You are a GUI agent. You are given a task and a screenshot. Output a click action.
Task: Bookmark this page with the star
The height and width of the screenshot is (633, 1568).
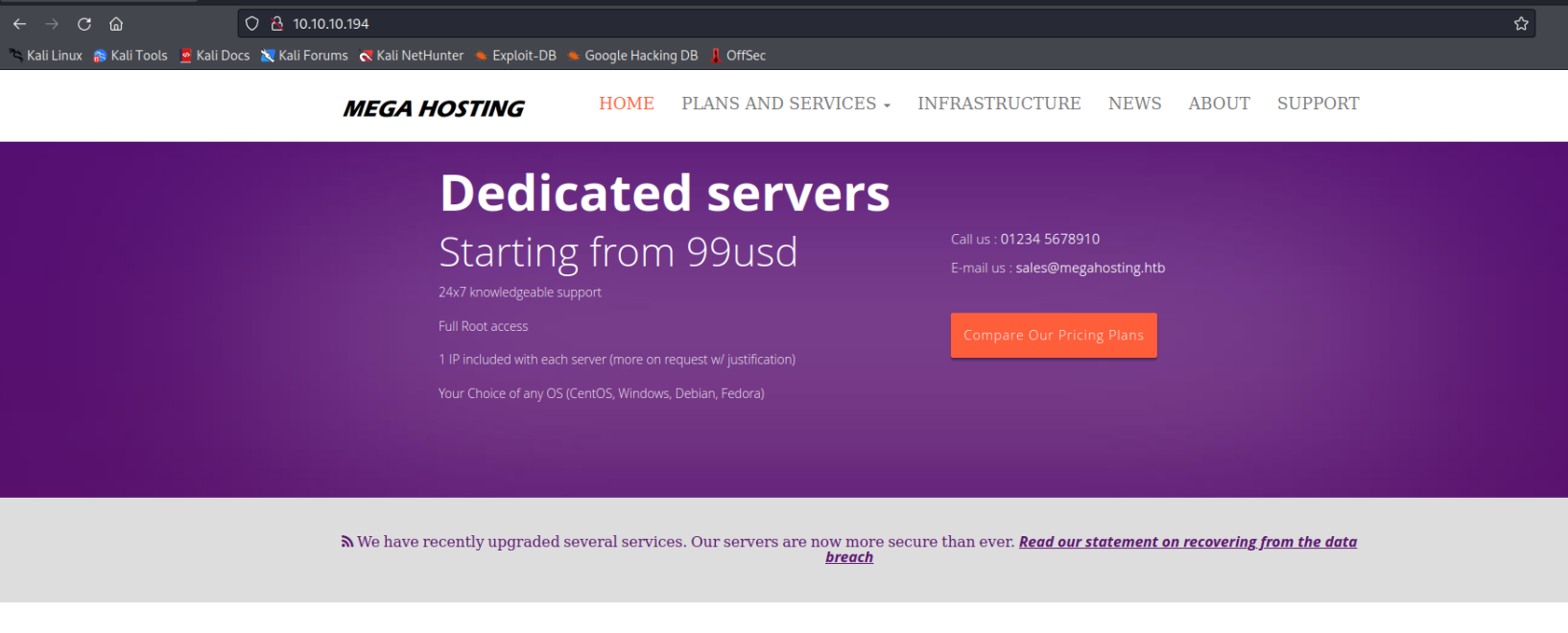point(1521,24)
